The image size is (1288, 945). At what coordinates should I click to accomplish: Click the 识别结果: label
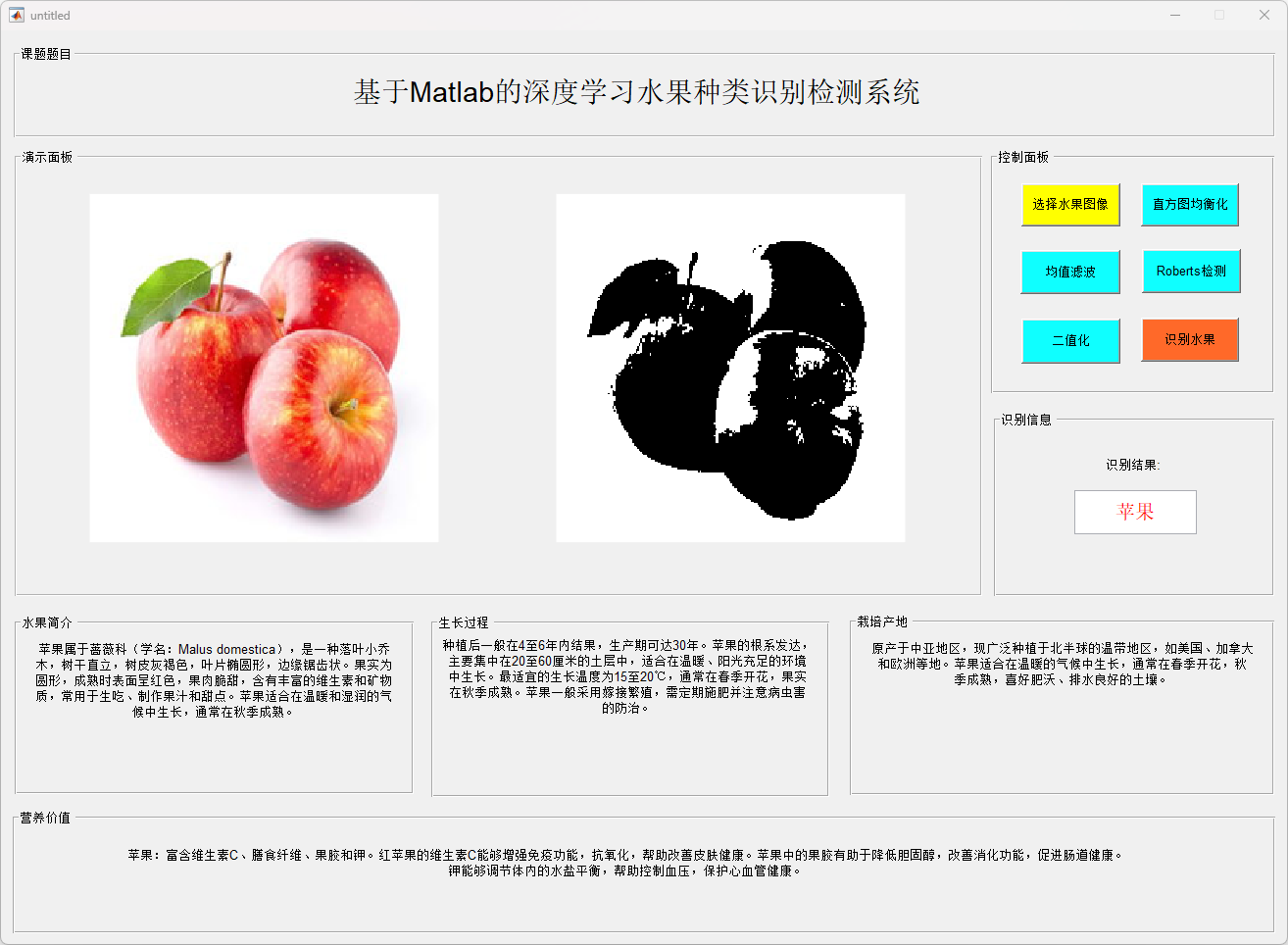(x=1133, y=465)
